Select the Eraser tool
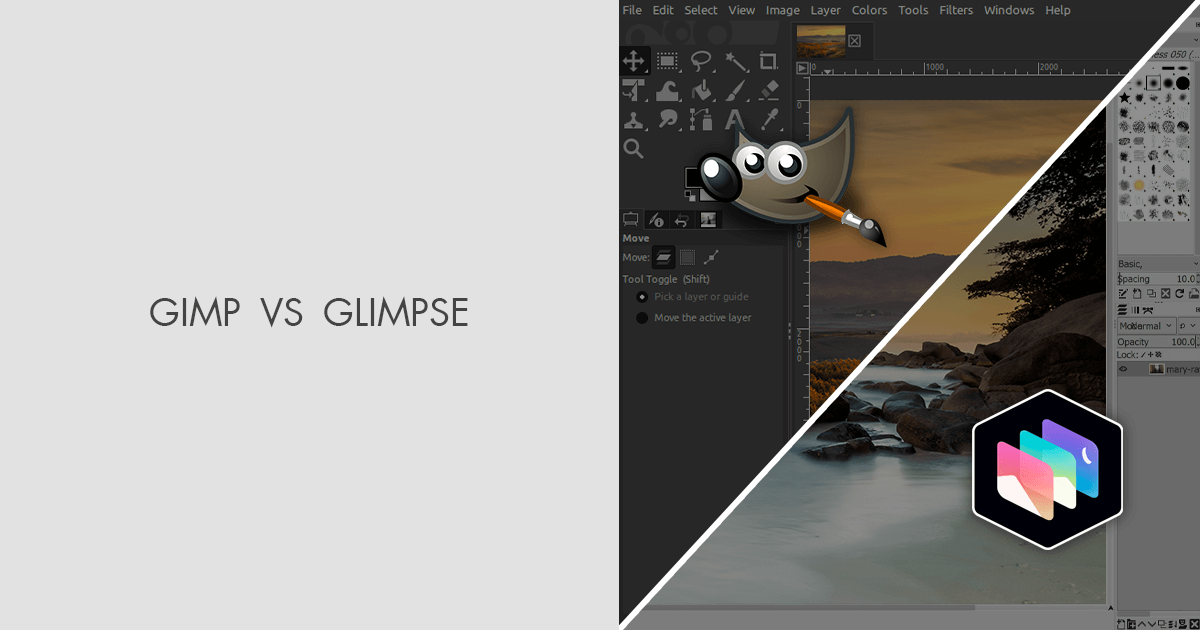This screenshot has width=1200, height=630. 768,91
